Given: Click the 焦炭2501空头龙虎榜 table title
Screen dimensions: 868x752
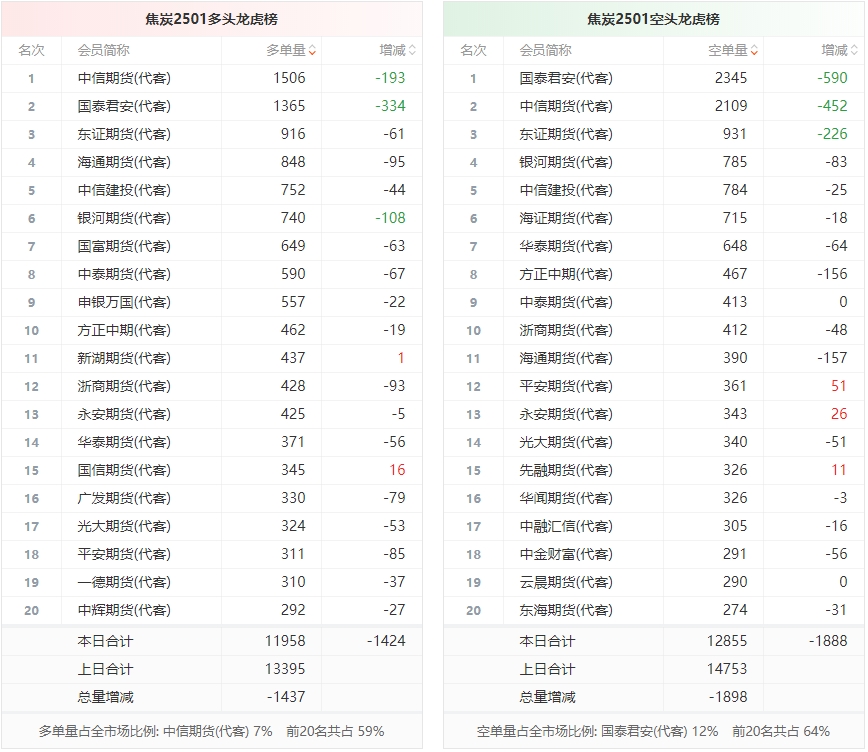Looking at the screenshot, I should pyautogui.click(x=653, y=19).
